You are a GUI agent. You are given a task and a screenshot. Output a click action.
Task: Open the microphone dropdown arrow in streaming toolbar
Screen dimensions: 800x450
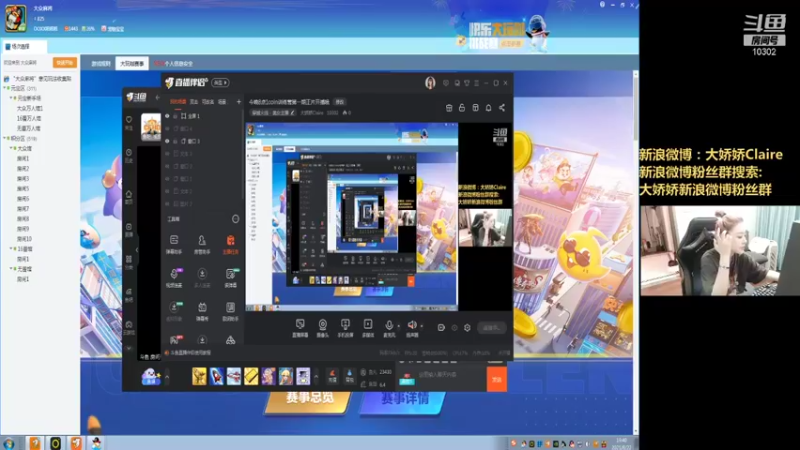click(398, 326)
